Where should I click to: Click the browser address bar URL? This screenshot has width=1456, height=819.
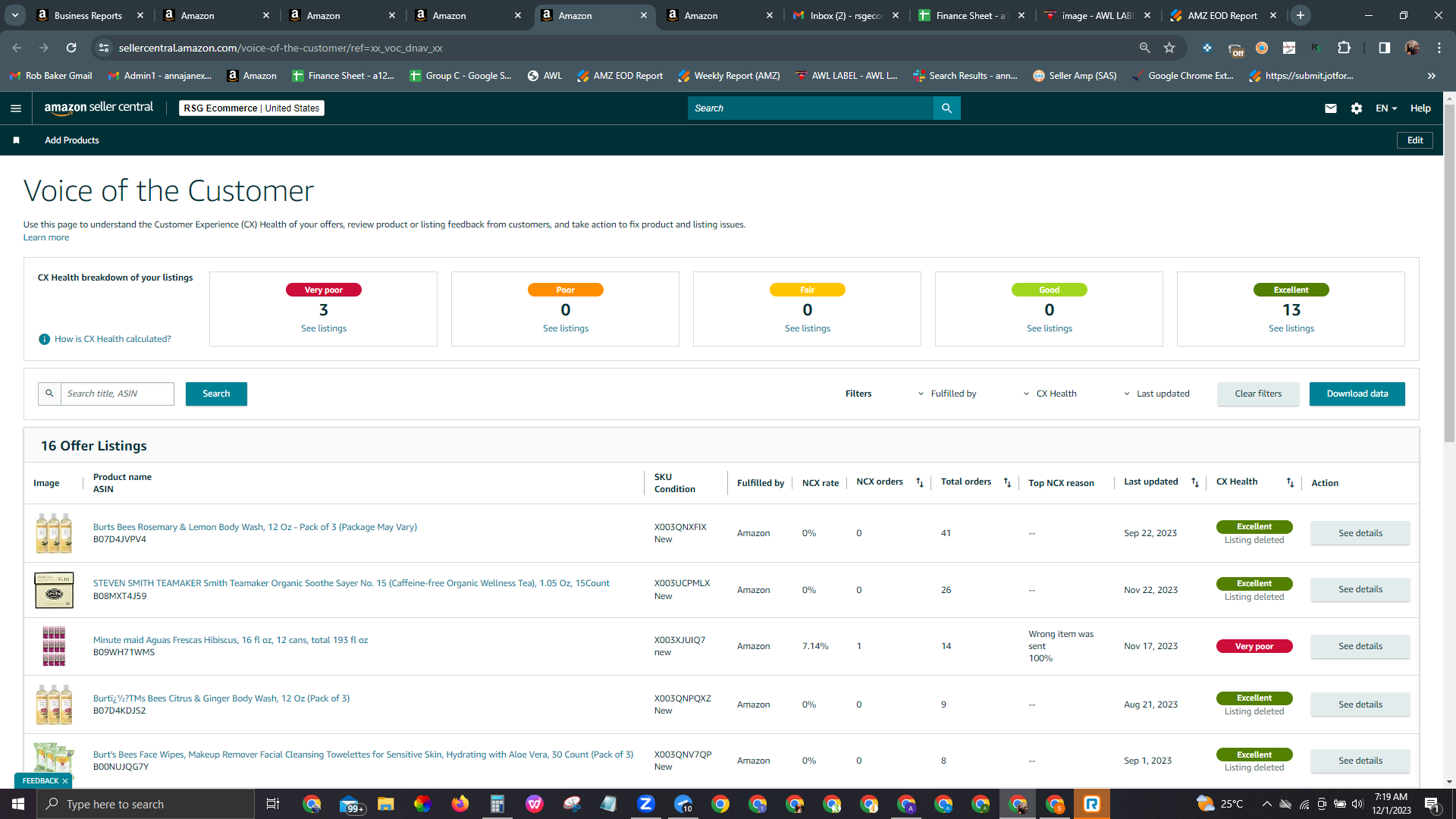click(281, 48)
